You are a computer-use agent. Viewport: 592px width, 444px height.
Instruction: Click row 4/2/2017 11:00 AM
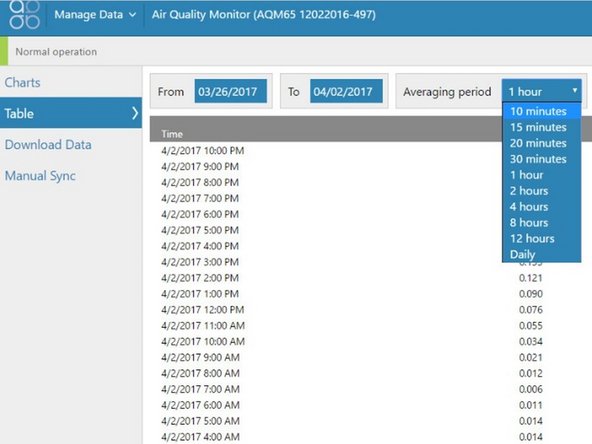pos(203,325)
